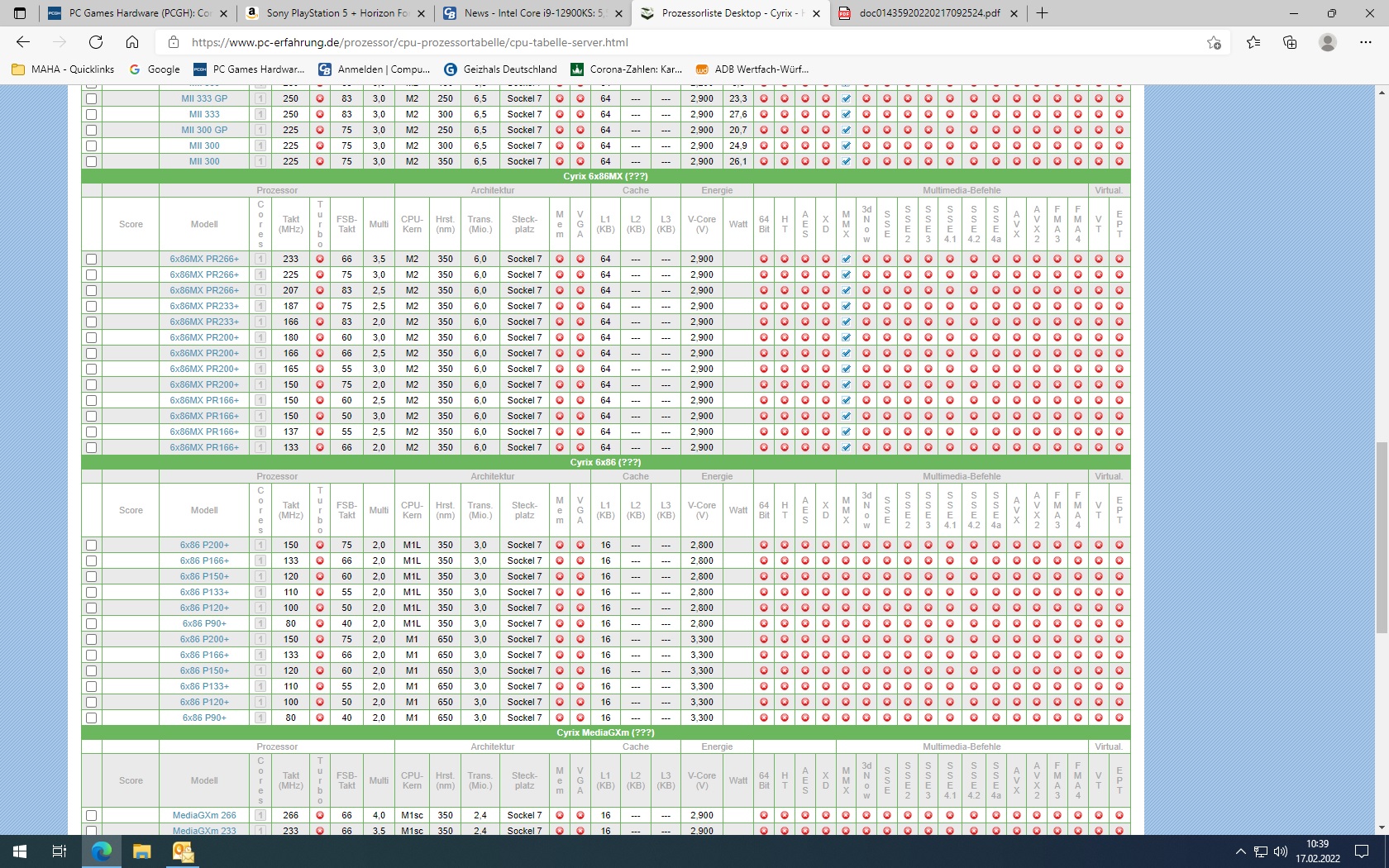Screen dimensions: 1389x868
Task: View site information via the lock icon
Action: tap(173, 42)
